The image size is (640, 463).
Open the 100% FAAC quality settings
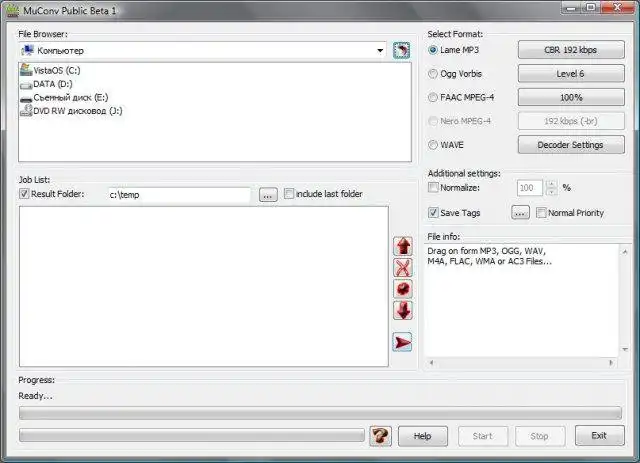coord(571,98)
